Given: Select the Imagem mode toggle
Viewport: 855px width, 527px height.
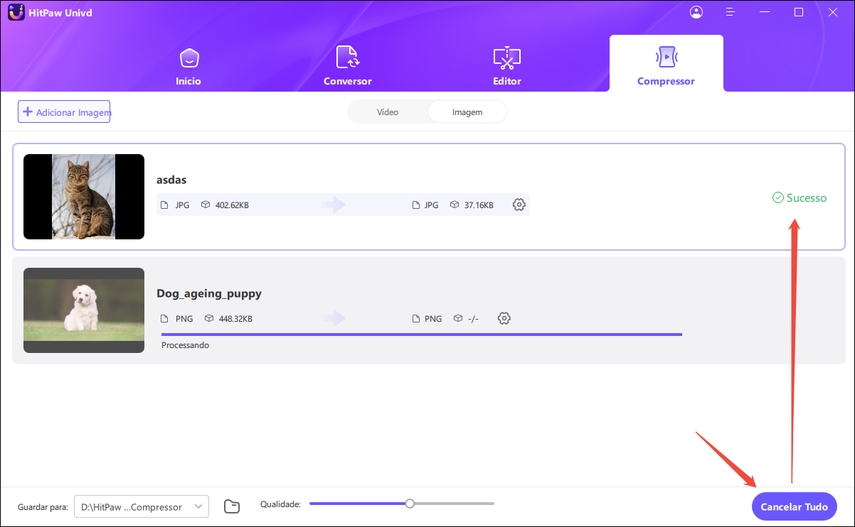Looking at the screenshot, I should 467,112.
